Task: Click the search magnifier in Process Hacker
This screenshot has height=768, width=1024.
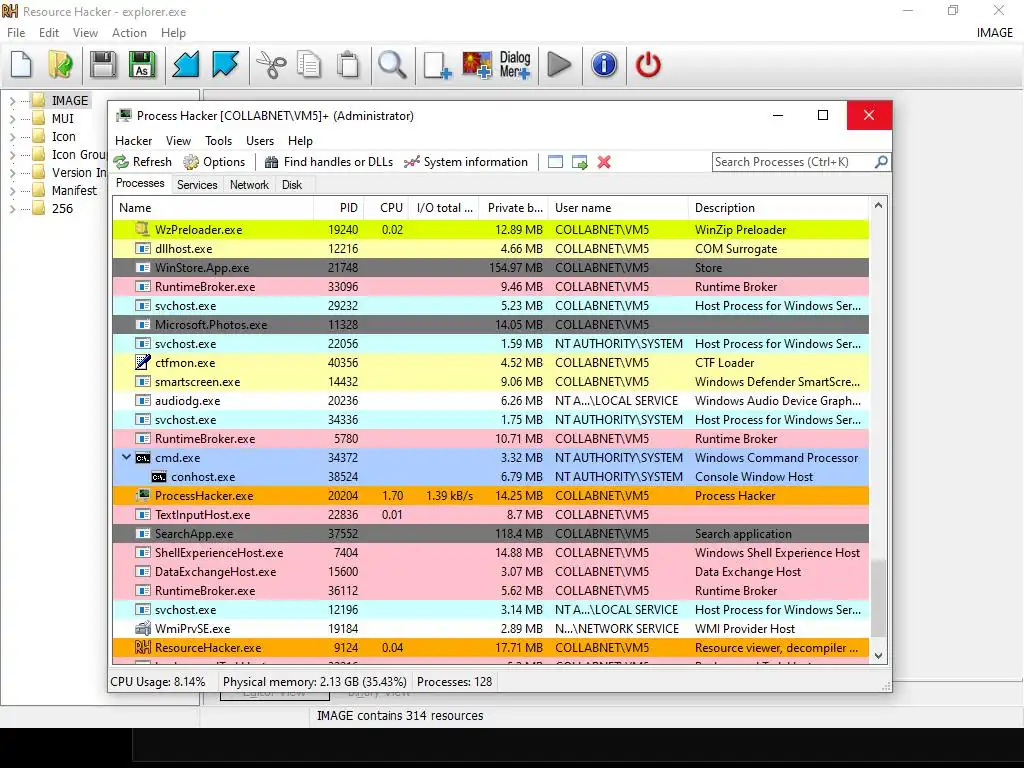Action: click(x=881, y=161)
